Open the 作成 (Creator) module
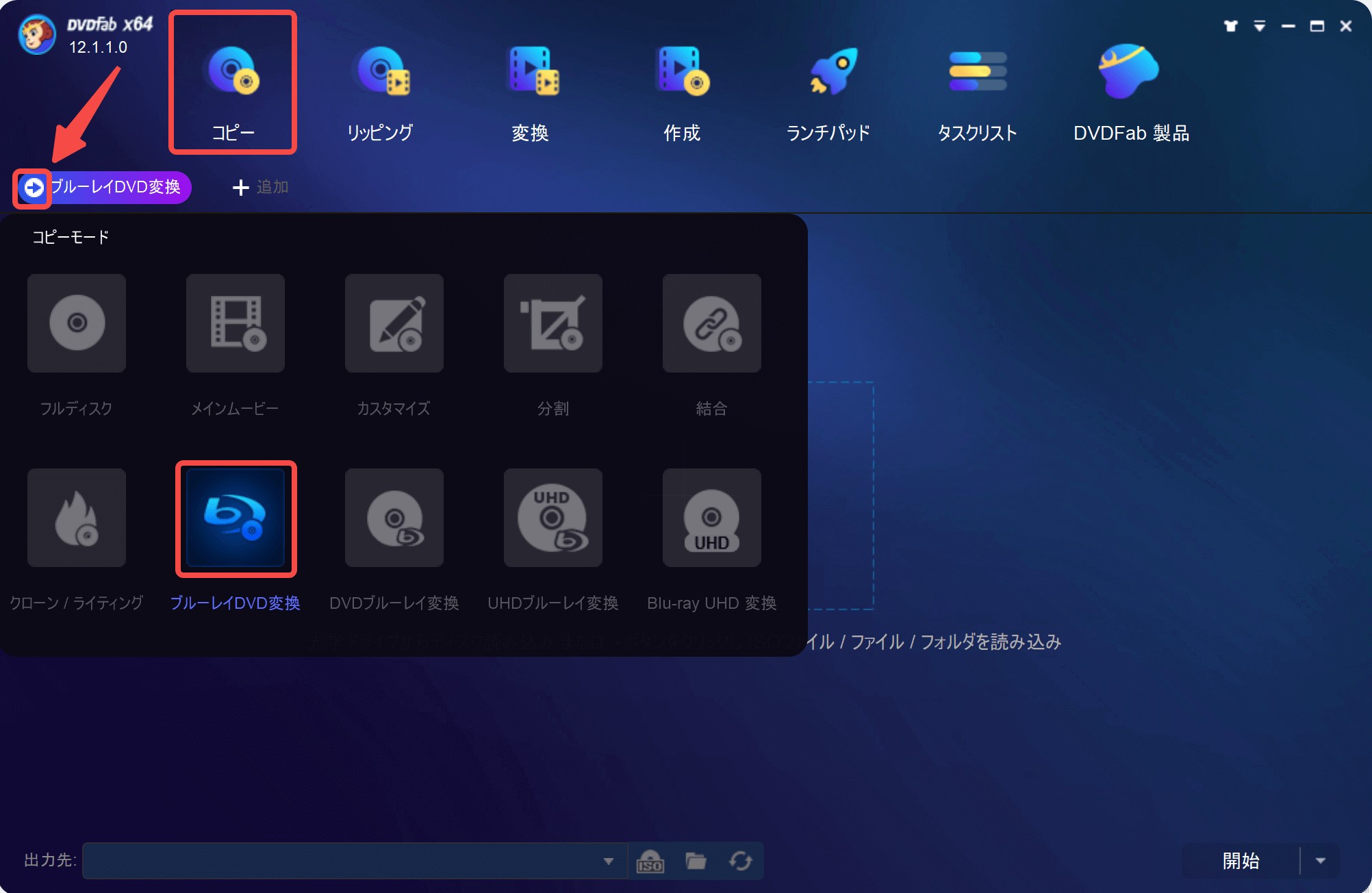 point(682,92)
